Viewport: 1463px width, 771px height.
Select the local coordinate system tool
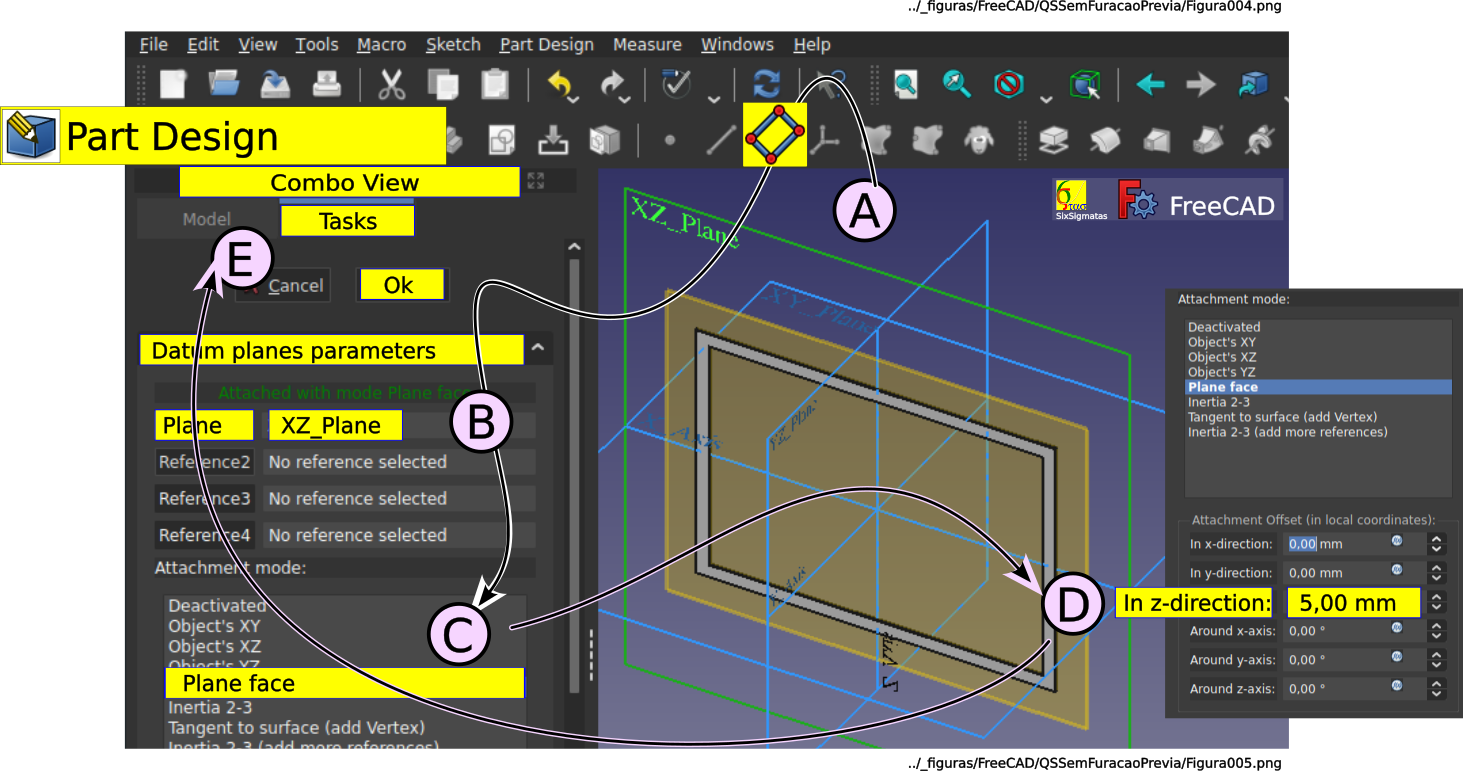pos(824,140)
